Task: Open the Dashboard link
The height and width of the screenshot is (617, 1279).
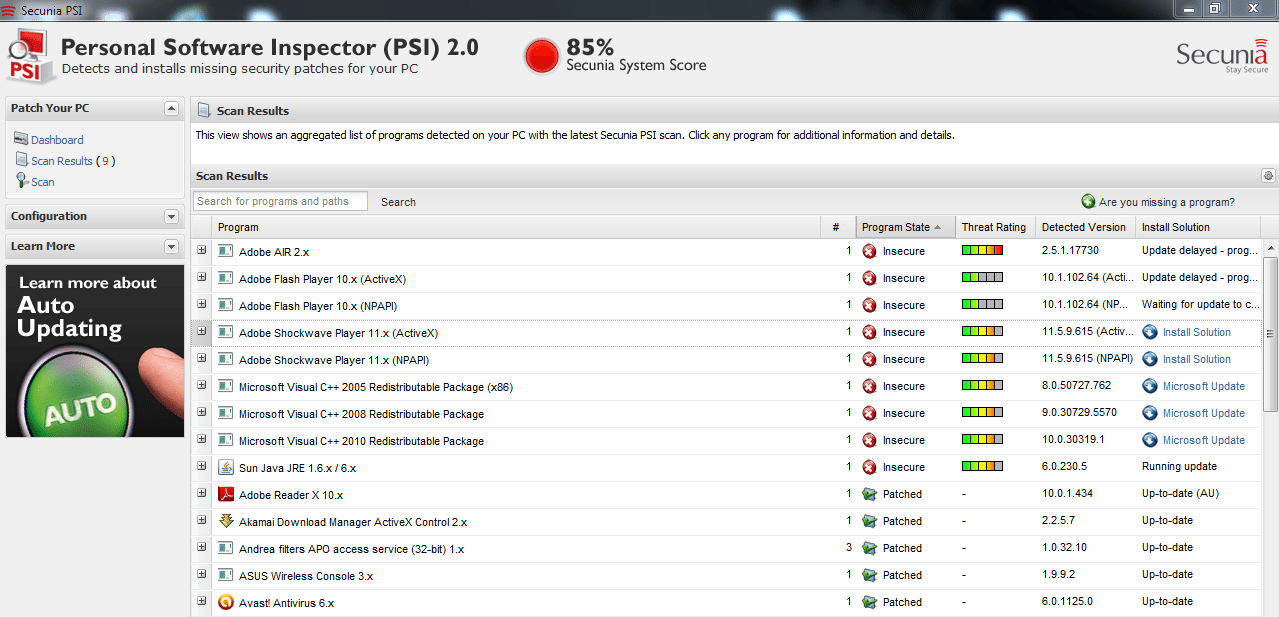Action: (x=57, y=140)
